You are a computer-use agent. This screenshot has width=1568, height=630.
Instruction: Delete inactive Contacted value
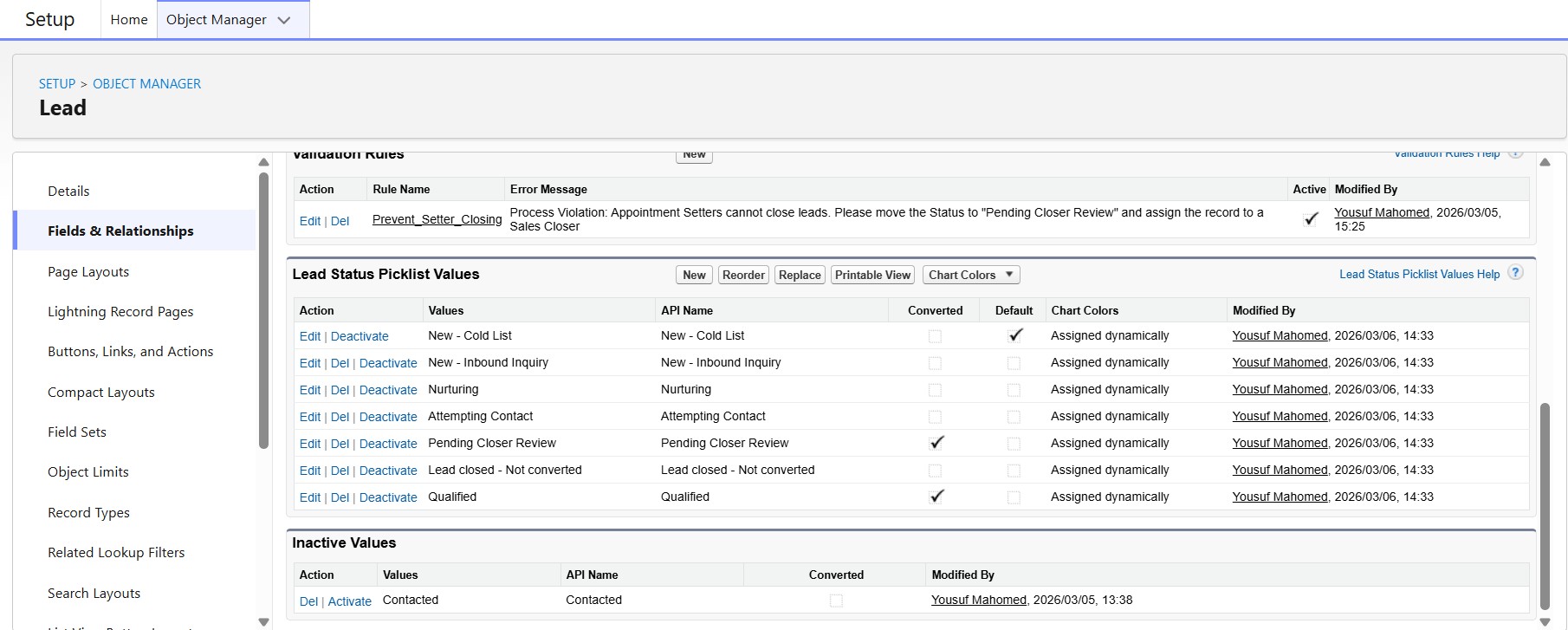308,601
